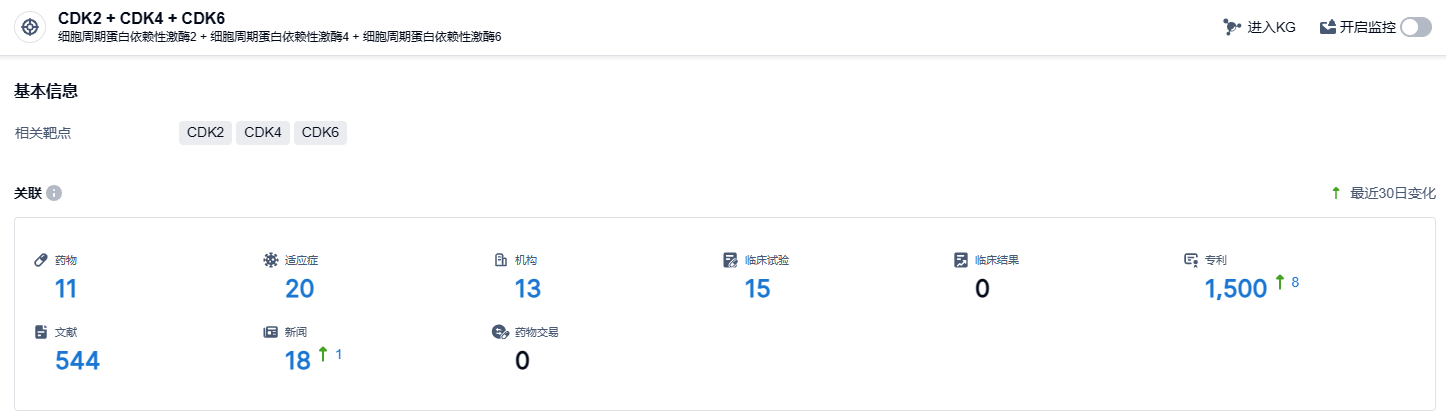This screenshot has height=416, width=1446.
Task: Click the monitoring icon beside 开启监控
Action: [x=1328, y=27]
